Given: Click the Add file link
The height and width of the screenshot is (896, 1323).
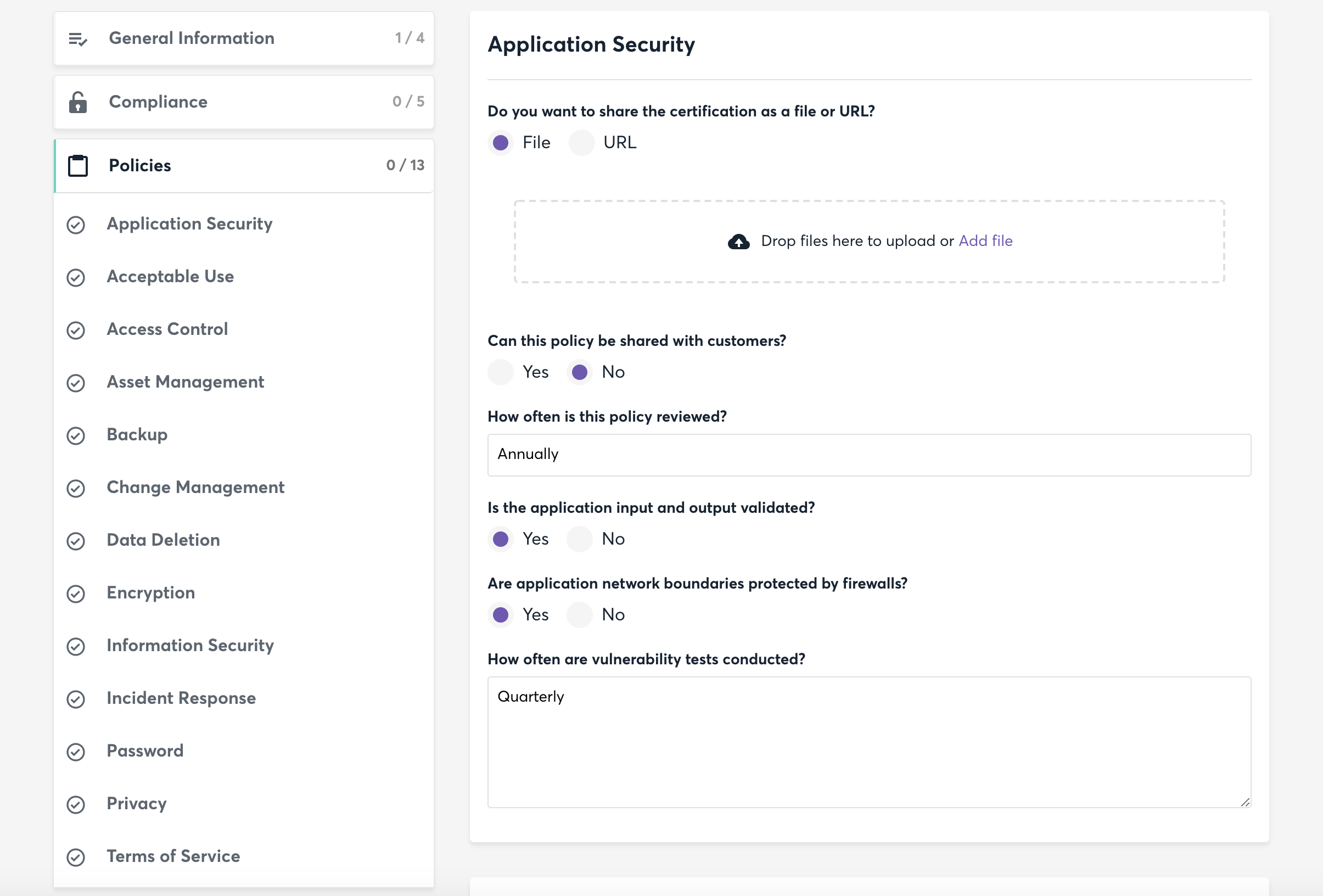Looking at the screenshot, I should [985, 242].
